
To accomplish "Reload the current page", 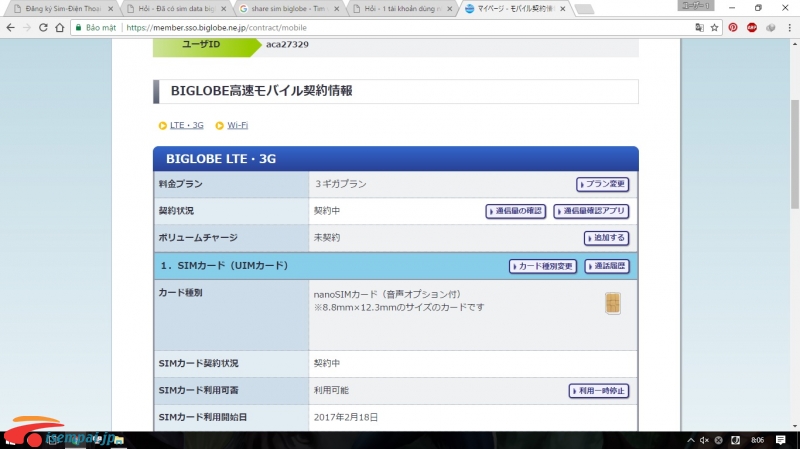I will [x=43, y=28].
